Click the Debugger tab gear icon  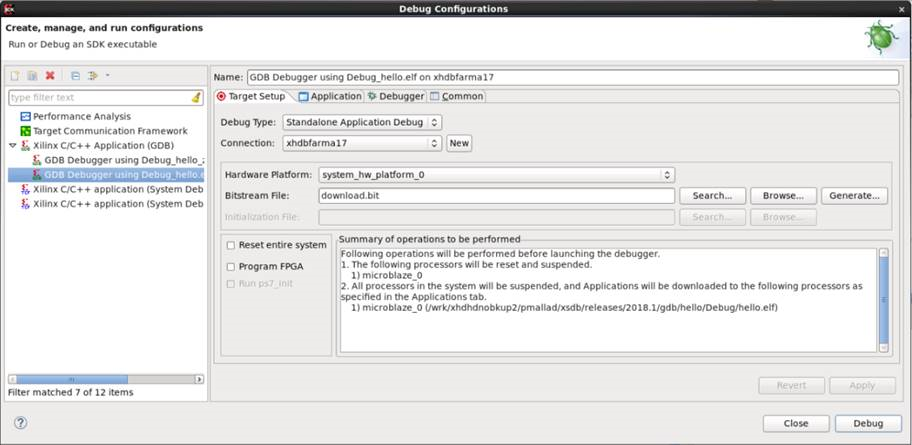click(372, 97)
